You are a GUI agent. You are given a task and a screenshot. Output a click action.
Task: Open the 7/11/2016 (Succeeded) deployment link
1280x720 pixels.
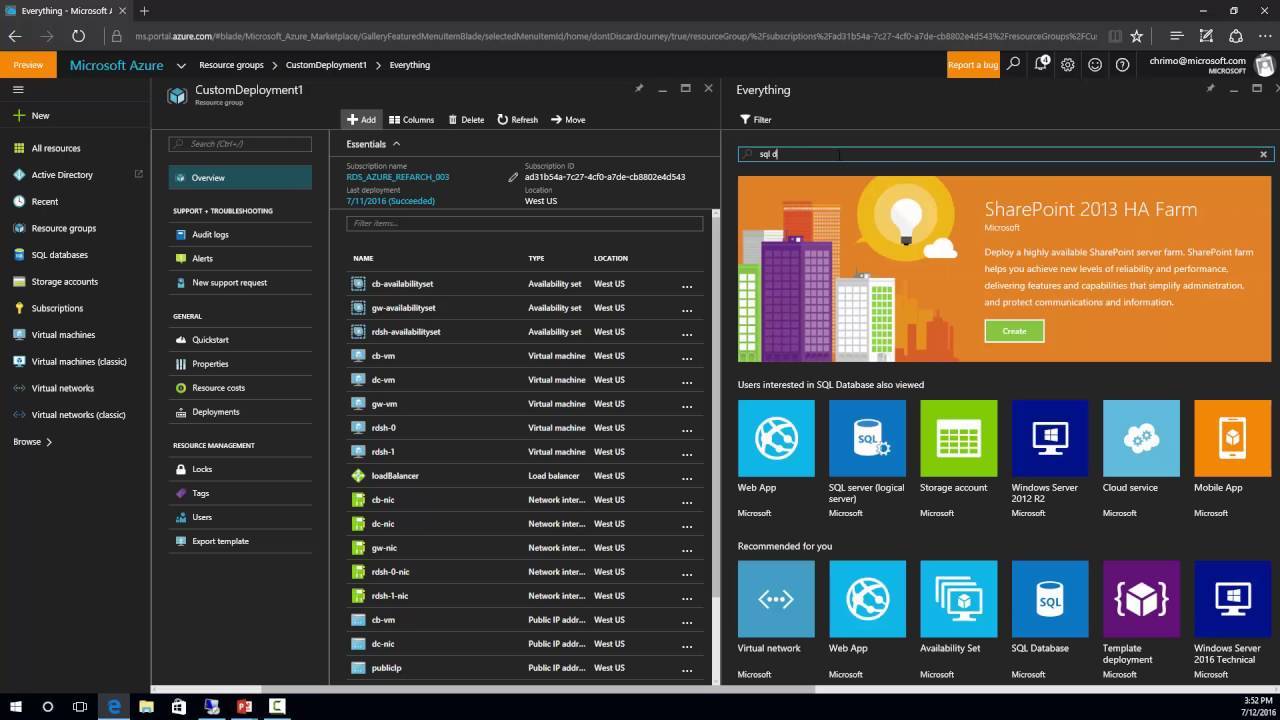pos(390,201)
